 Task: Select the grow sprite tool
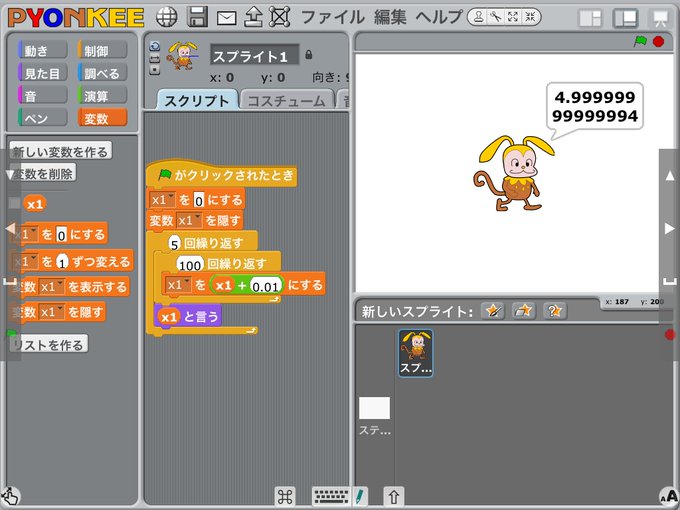[513, 17]
